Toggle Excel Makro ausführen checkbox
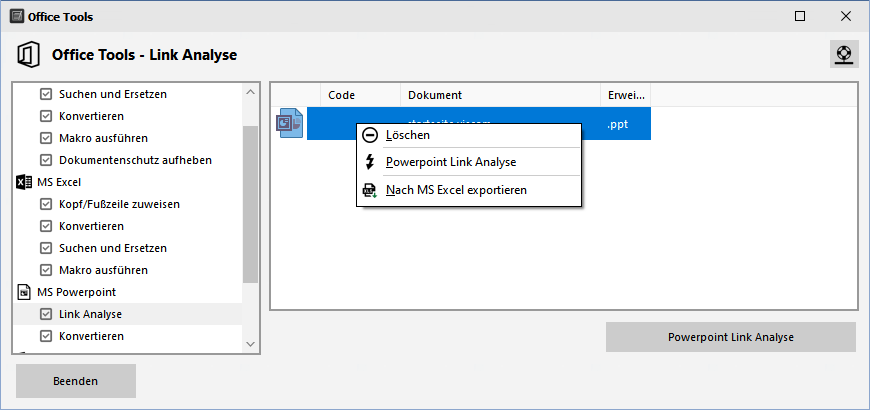 click(x=46, y=270)
